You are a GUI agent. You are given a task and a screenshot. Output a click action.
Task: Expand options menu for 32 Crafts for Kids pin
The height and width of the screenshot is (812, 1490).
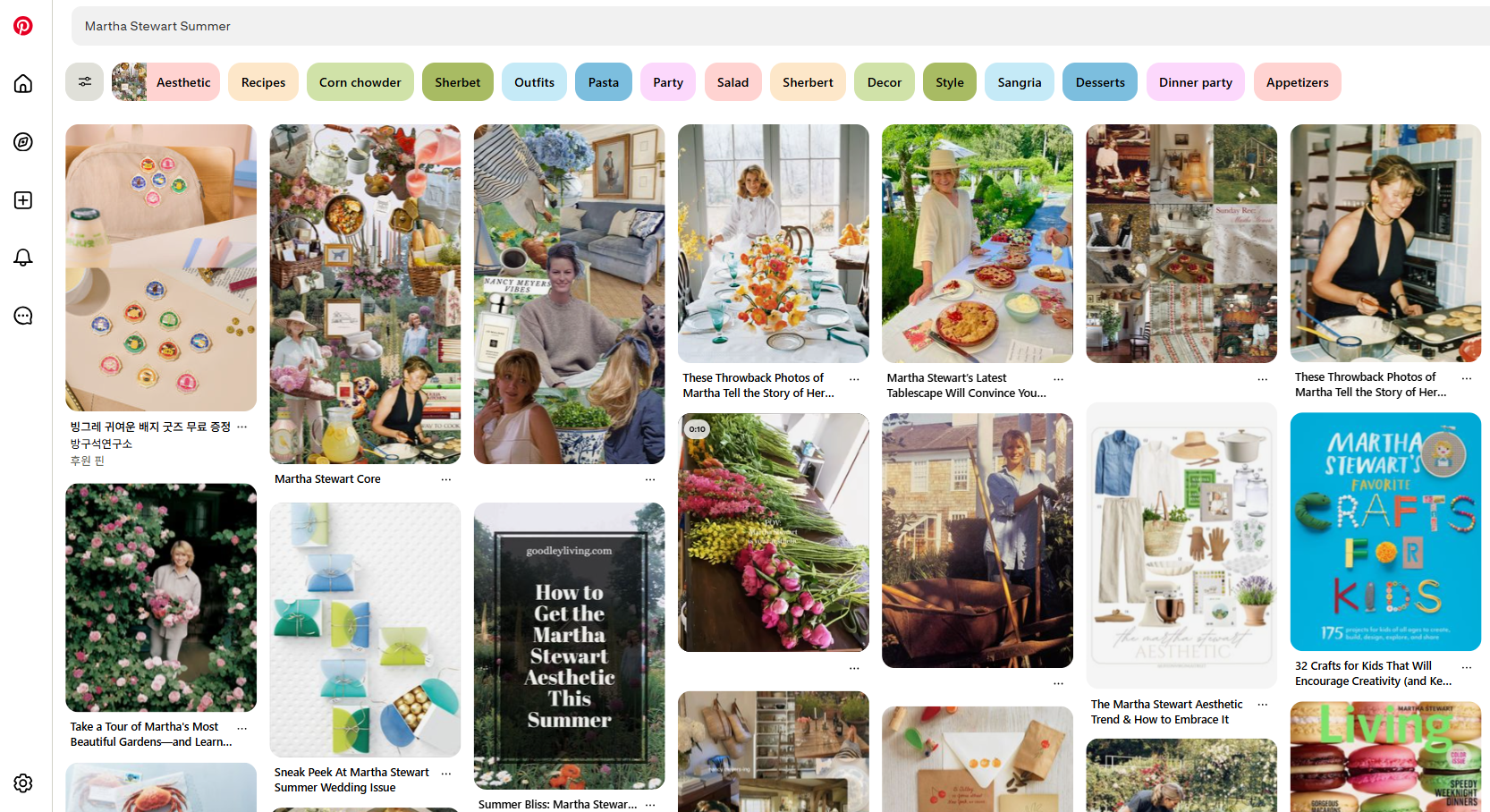point(1467,668)
